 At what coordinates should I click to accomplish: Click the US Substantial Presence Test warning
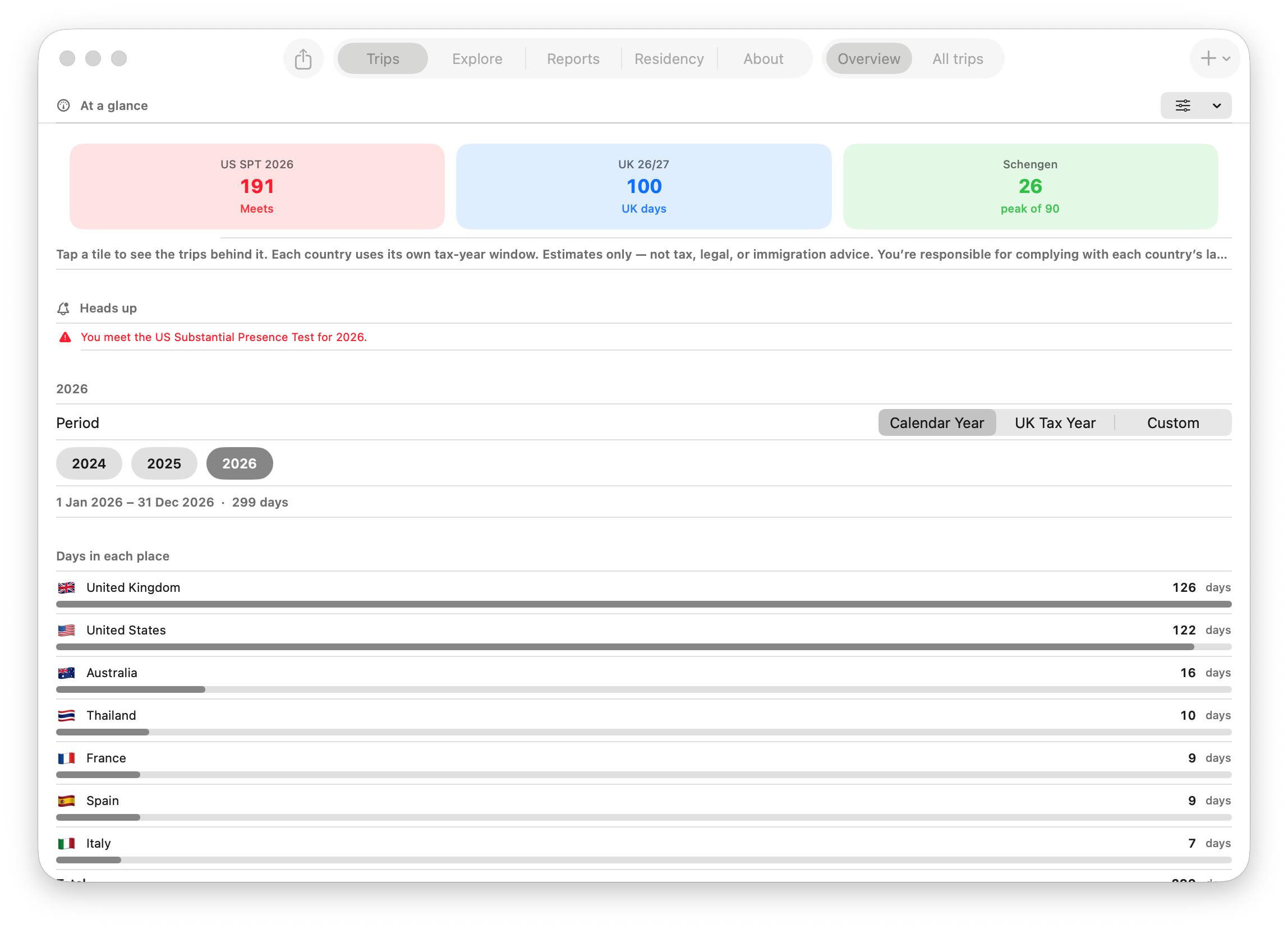[x=224, y=337]
